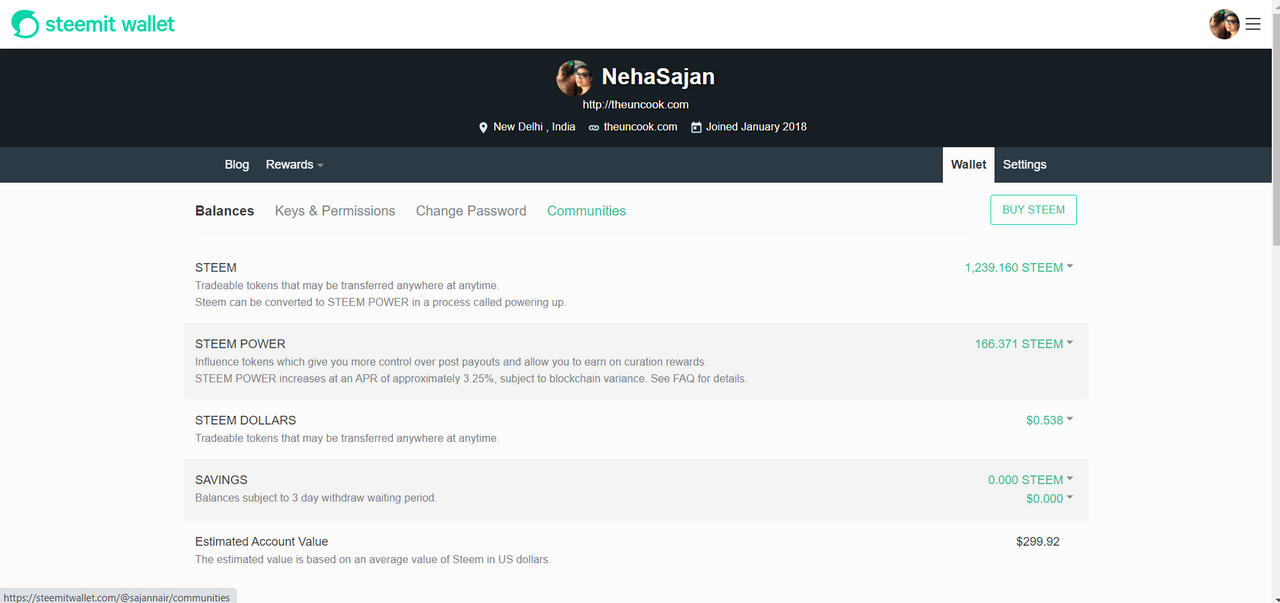Click the calendar icon beside Joined January 2018

(x=696, y=127)
